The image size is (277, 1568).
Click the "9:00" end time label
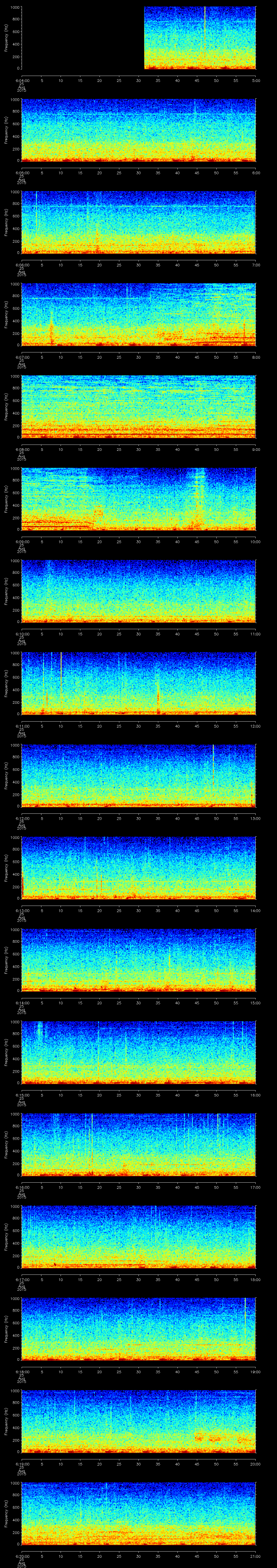coord(256,449)
